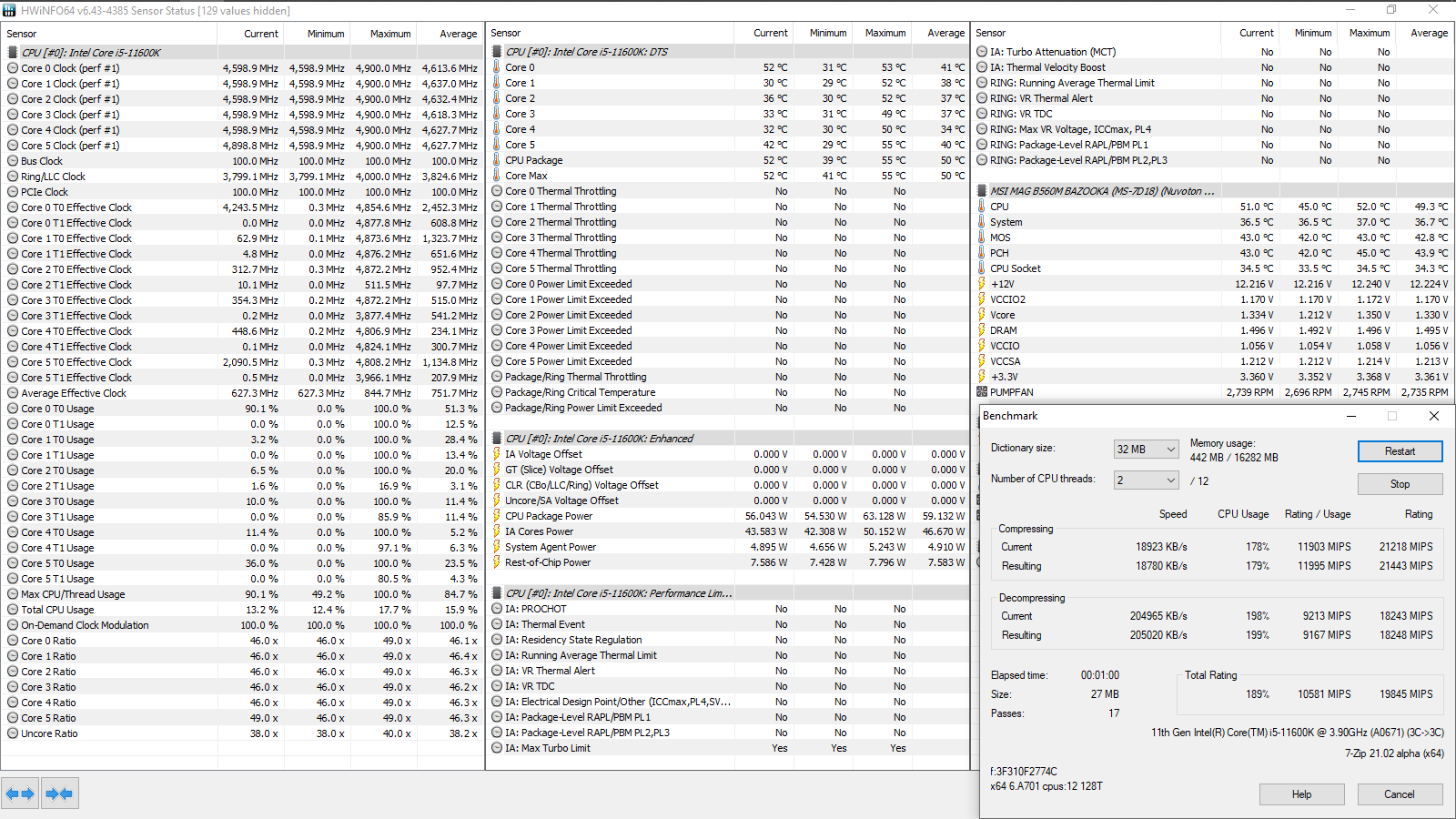Click icon beside Core 0 Thermal Throttling
Image resolution: width=1456 pixels, height=819 pixels.
coord(497,191)
